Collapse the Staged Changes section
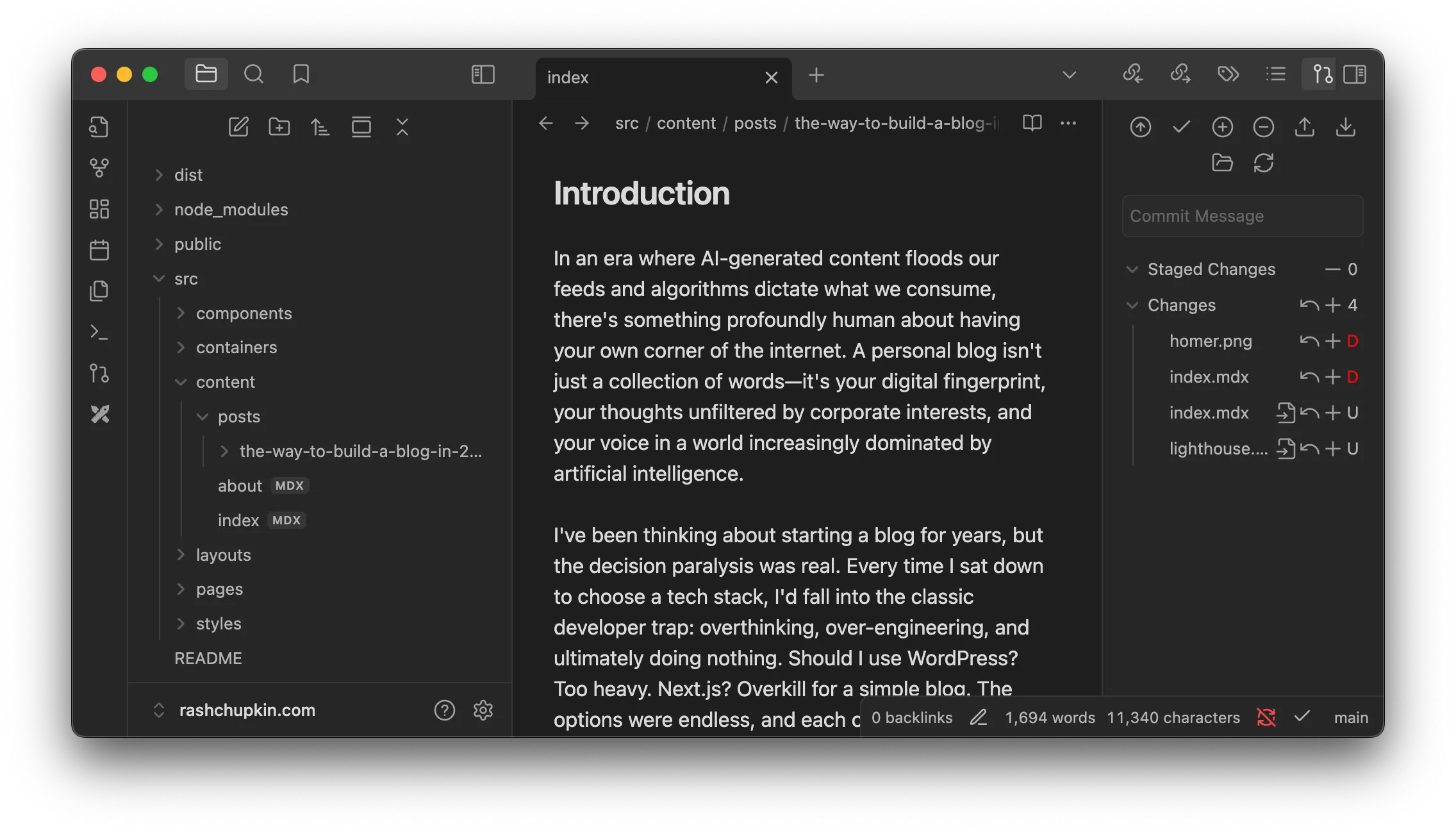This screenshot has height=832, width=1456. 1132,269
